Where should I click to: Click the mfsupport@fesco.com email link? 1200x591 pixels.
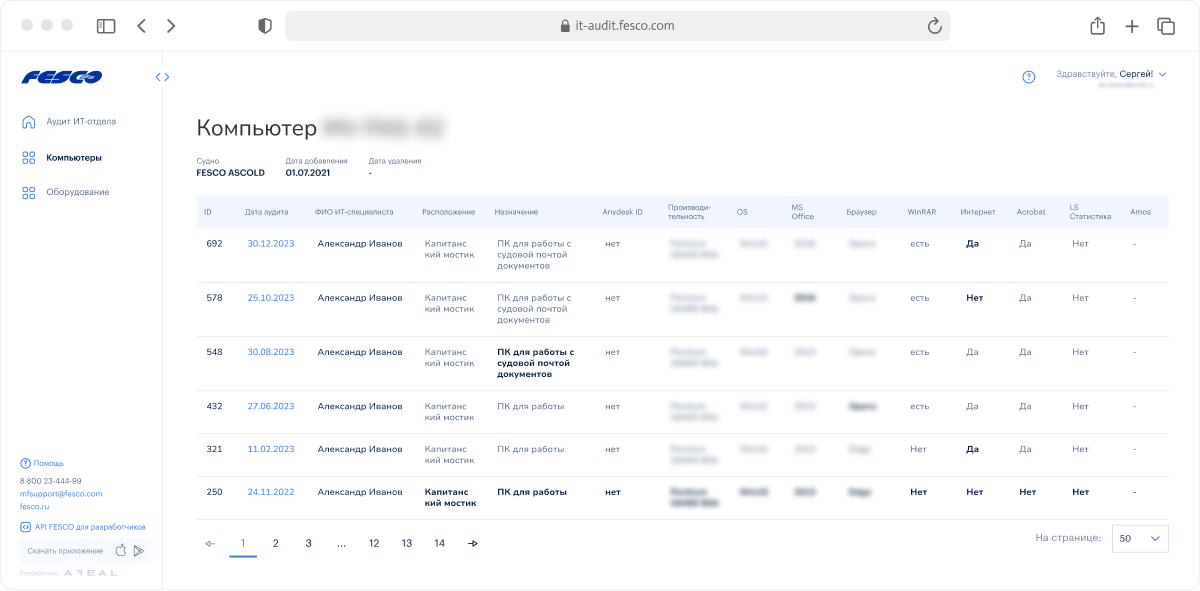tap(61, 493)
